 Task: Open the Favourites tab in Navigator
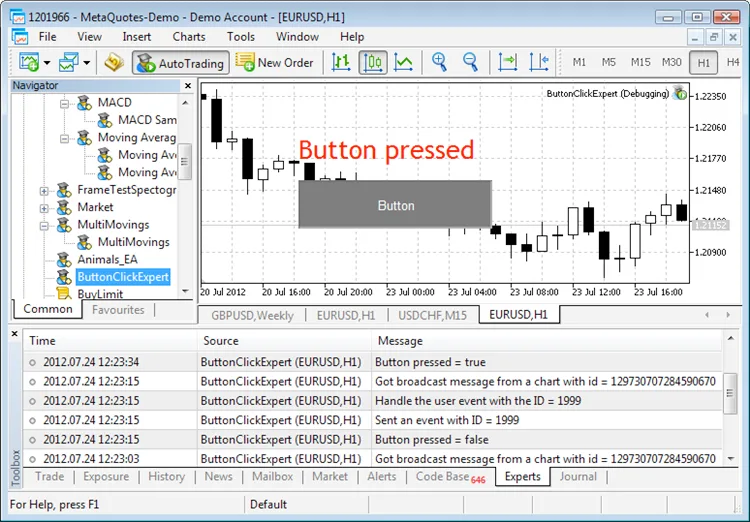coord(118,310)
